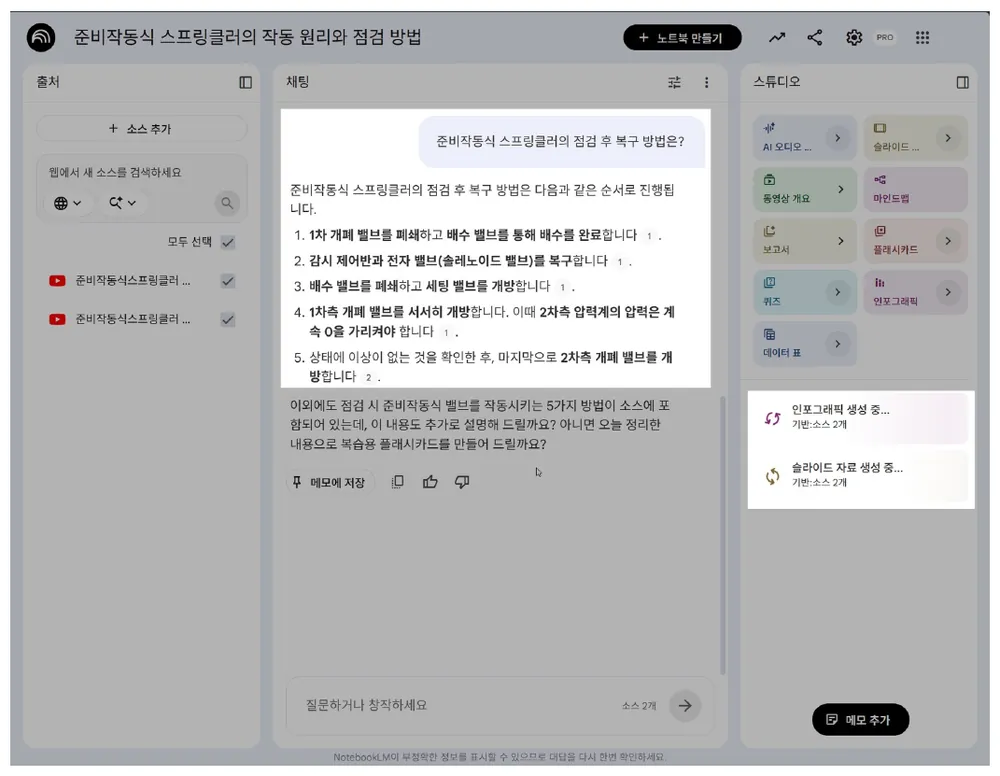Expand AI 오디오 options chevron
The width and height of the screenshot is (1000, 776).
[838, 138]
